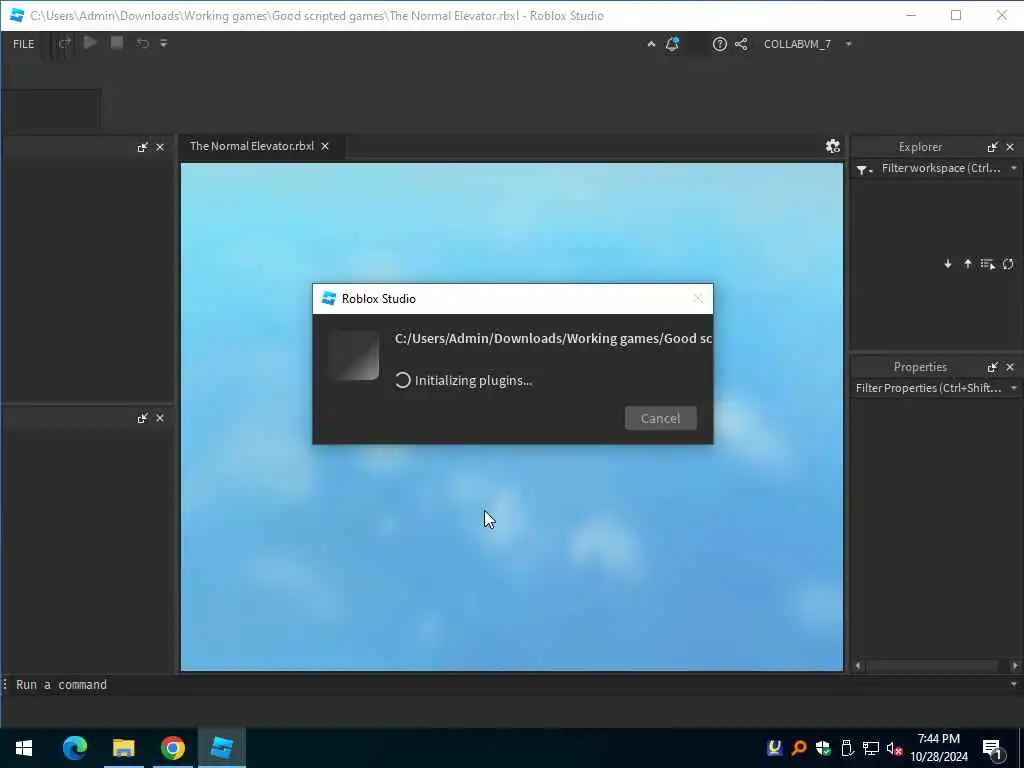Open the COLLABVM_7 account dropdown
This screenshot has height=768, width=1024.
808,44
